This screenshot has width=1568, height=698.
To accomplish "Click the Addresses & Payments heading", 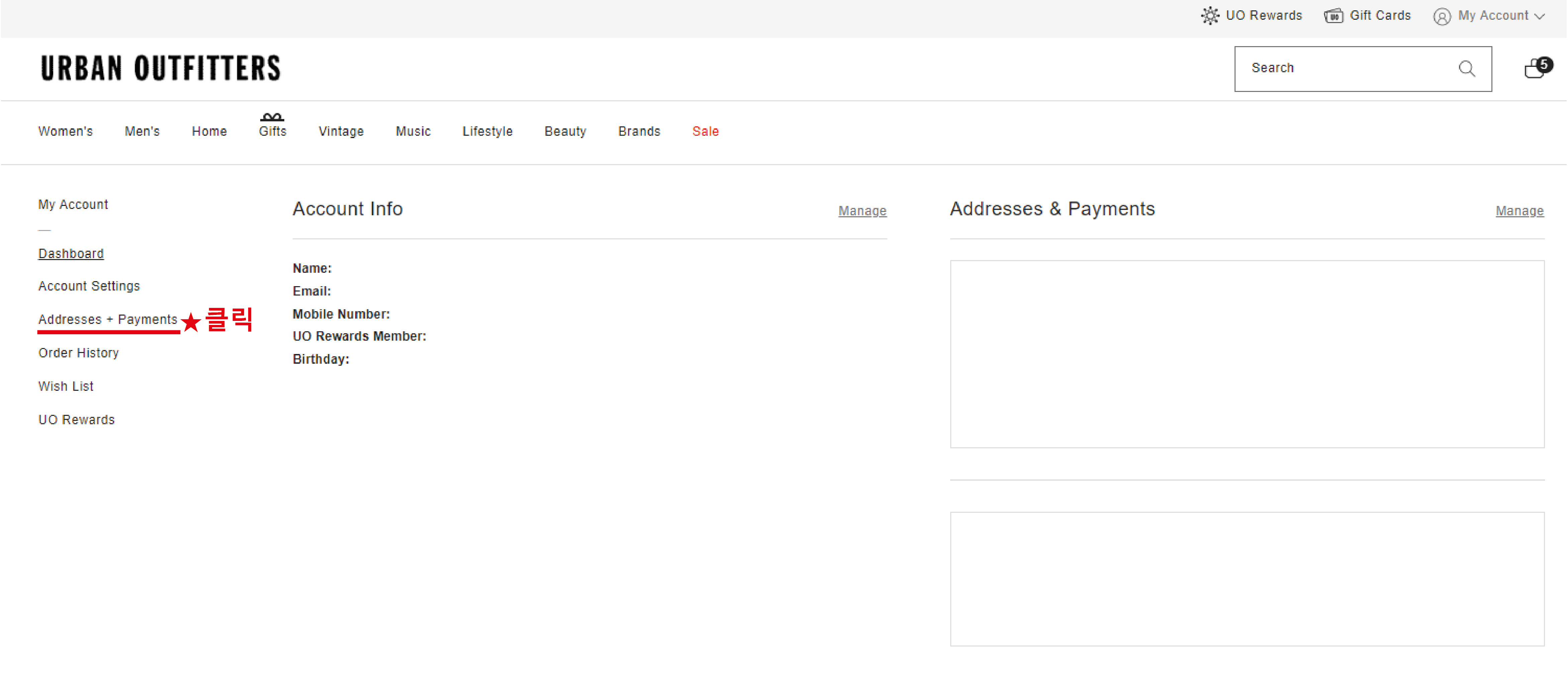I will [1053, 209].
